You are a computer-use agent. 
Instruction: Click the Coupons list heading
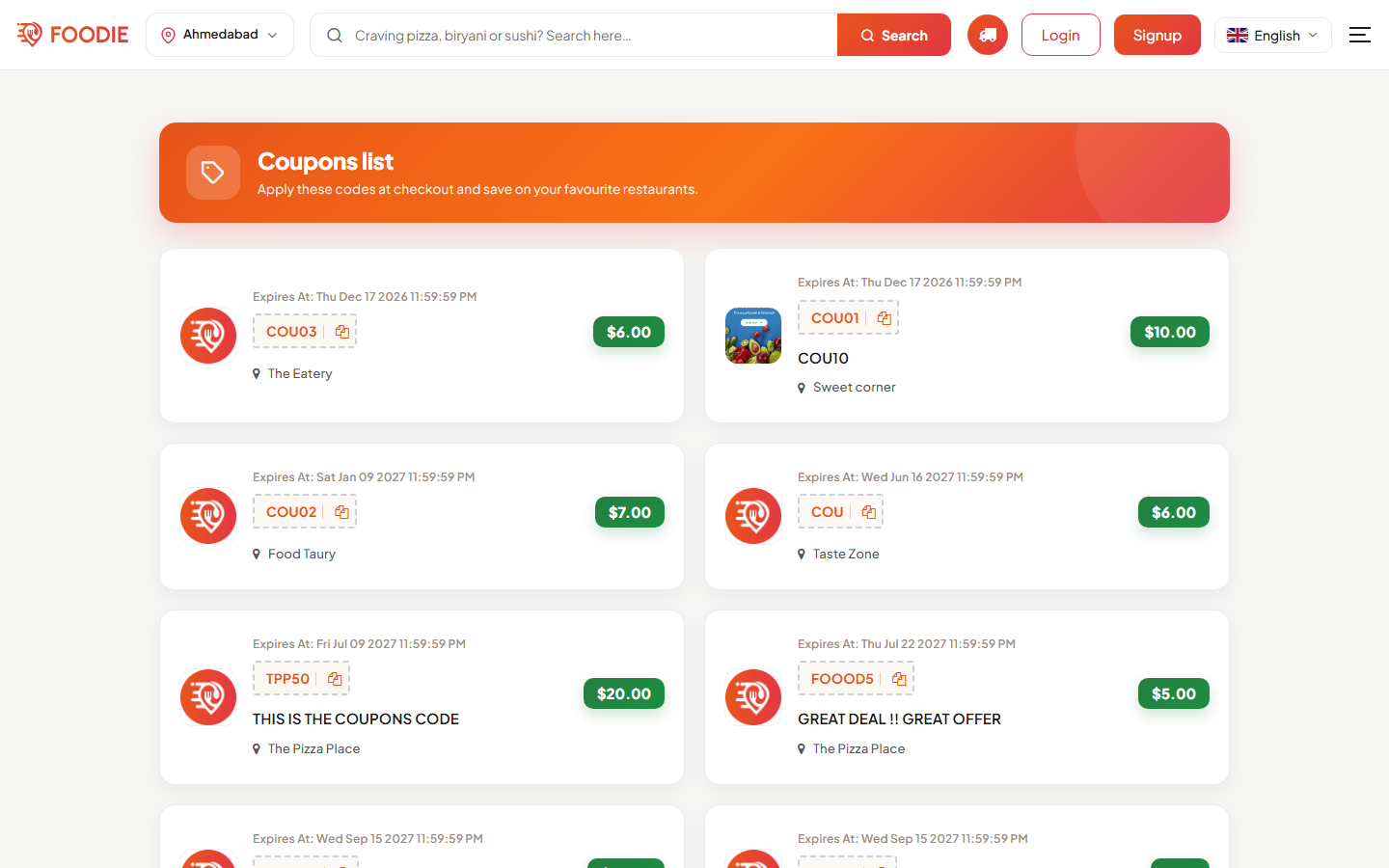point(325,161)
